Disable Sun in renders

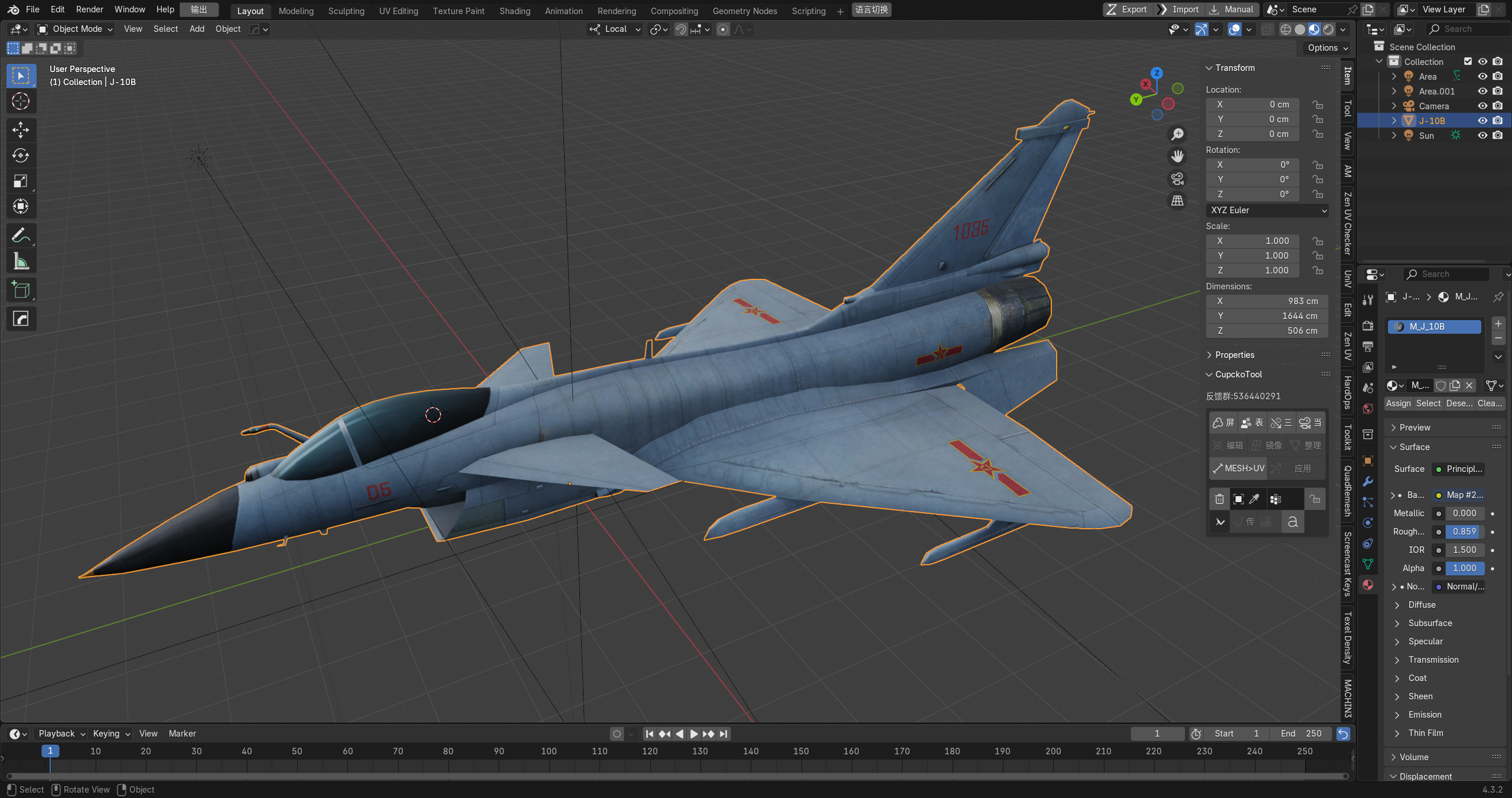point(1497,135)
